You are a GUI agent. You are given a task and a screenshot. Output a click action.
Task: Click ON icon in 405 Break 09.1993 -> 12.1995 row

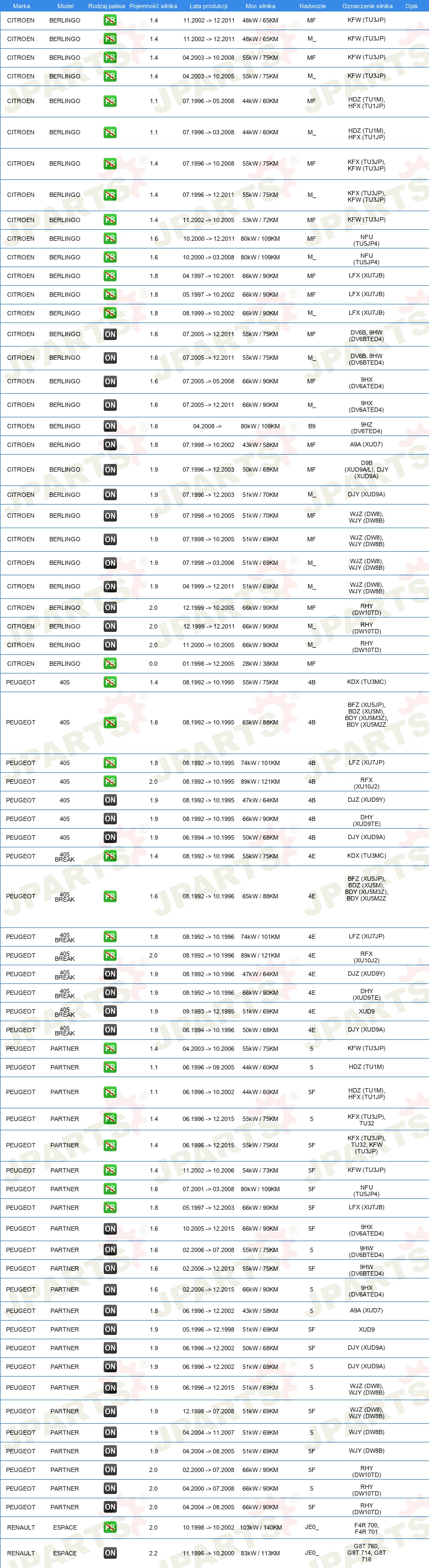(x=110, y=1012)
